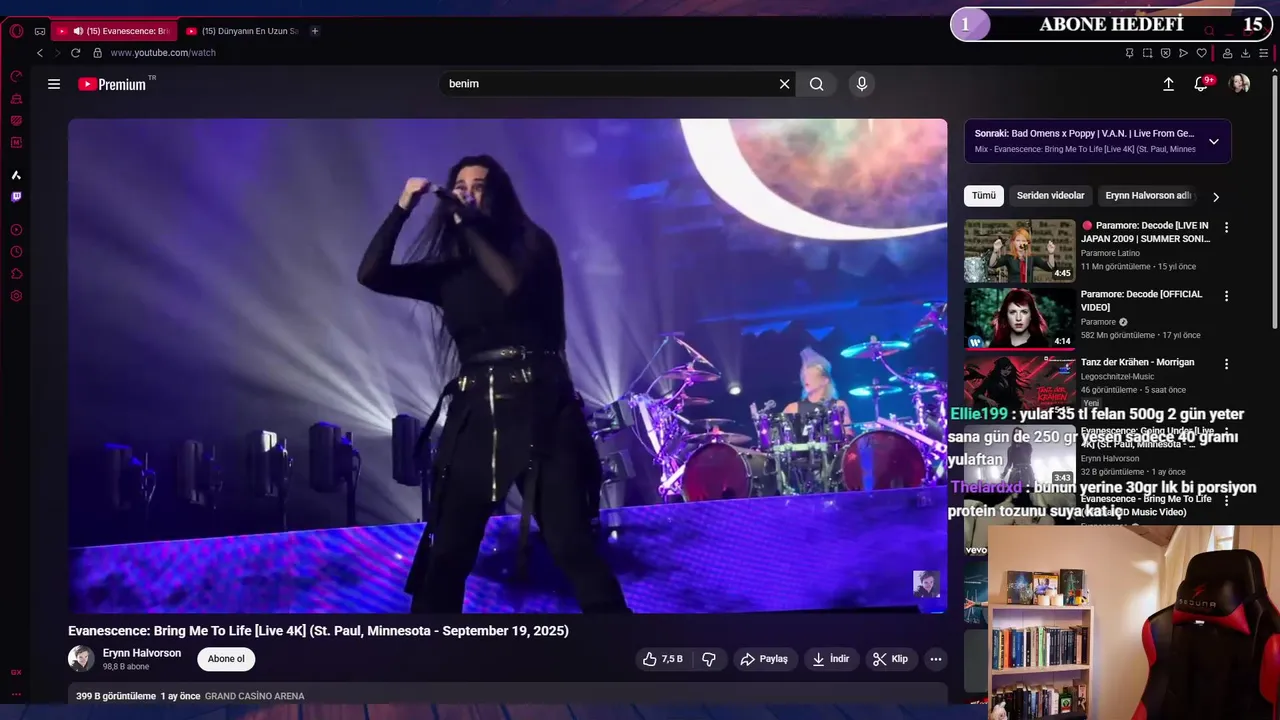Open the ad blocker shield icon
This screenshot has width=1280, height=720.
coord(1165,53)
